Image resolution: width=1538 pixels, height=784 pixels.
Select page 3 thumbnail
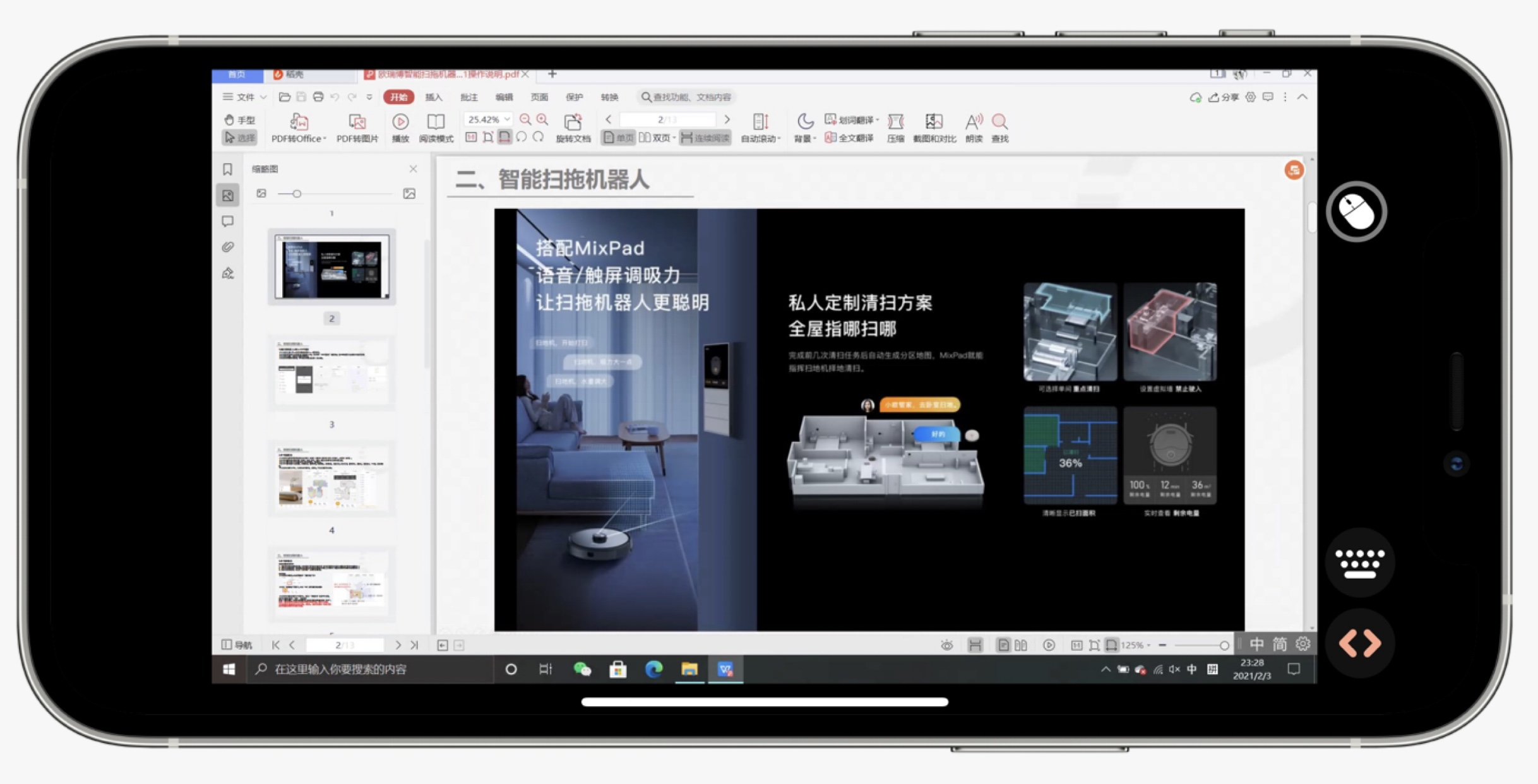coord(331,372)
